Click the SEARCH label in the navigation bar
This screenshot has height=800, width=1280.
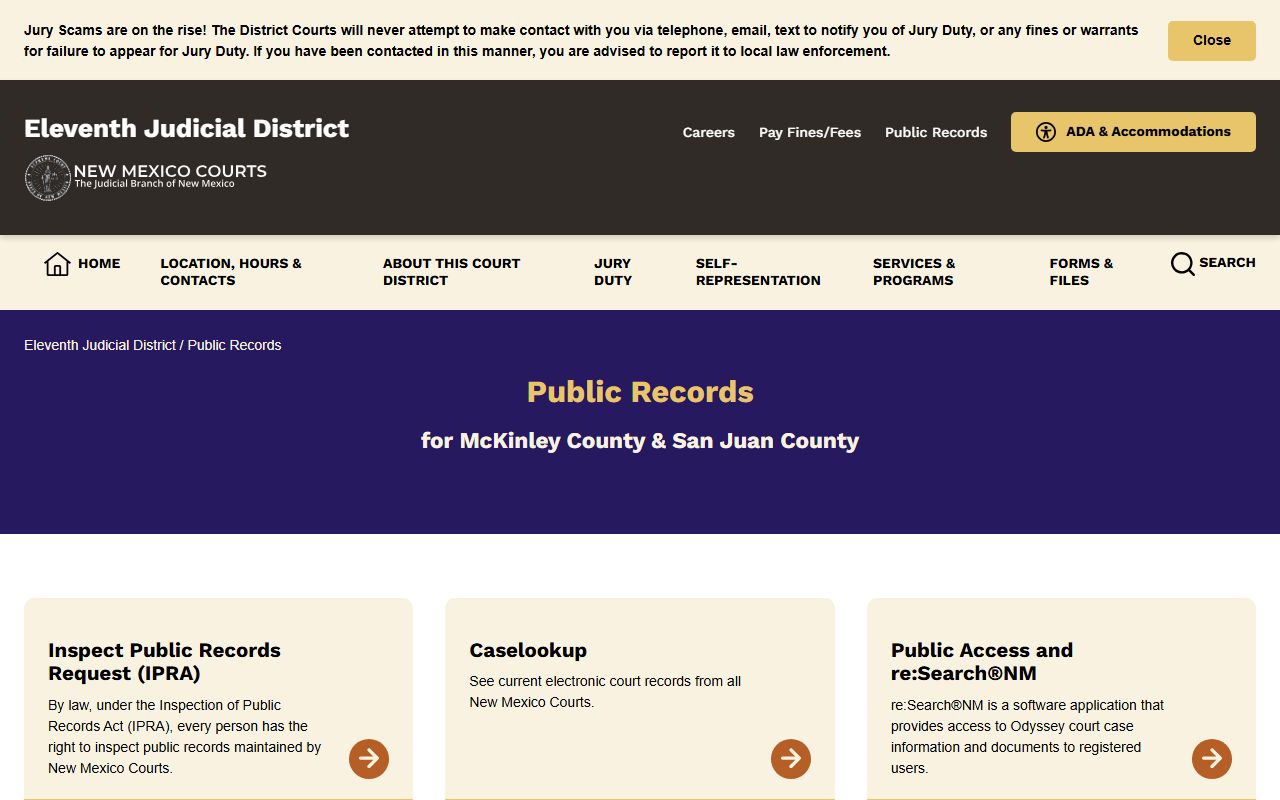1227,263
